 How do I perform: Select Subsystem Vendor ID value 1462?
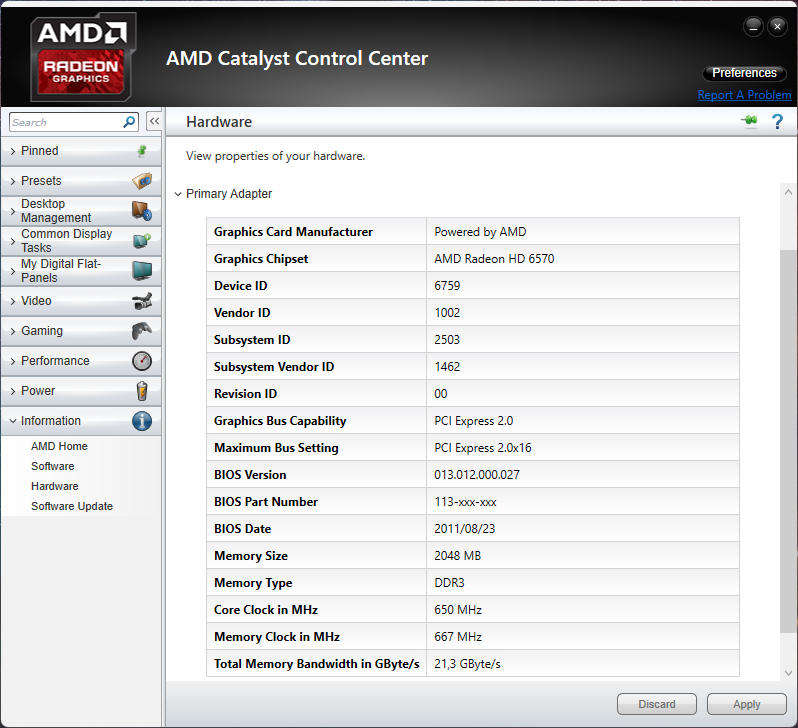click(447, 367)
